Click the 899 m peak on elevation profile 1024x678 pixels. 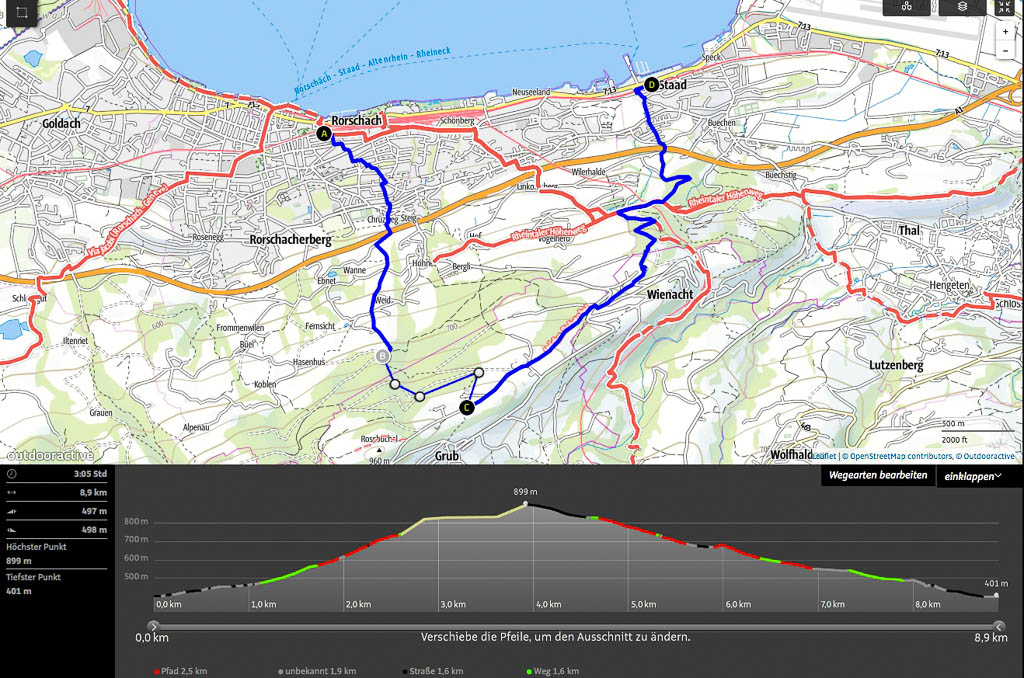coord(527,505)
